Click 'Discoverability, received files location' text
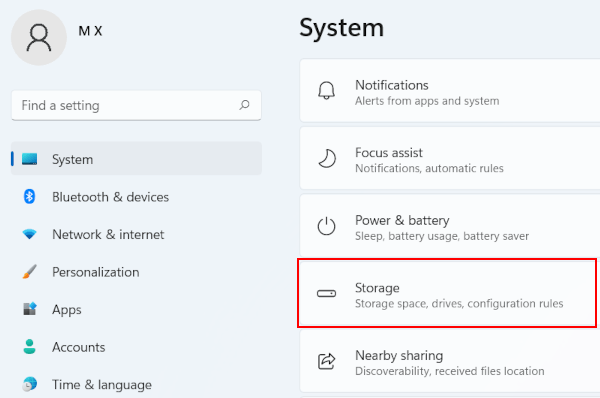600x398 pixels. coord(449,371)
